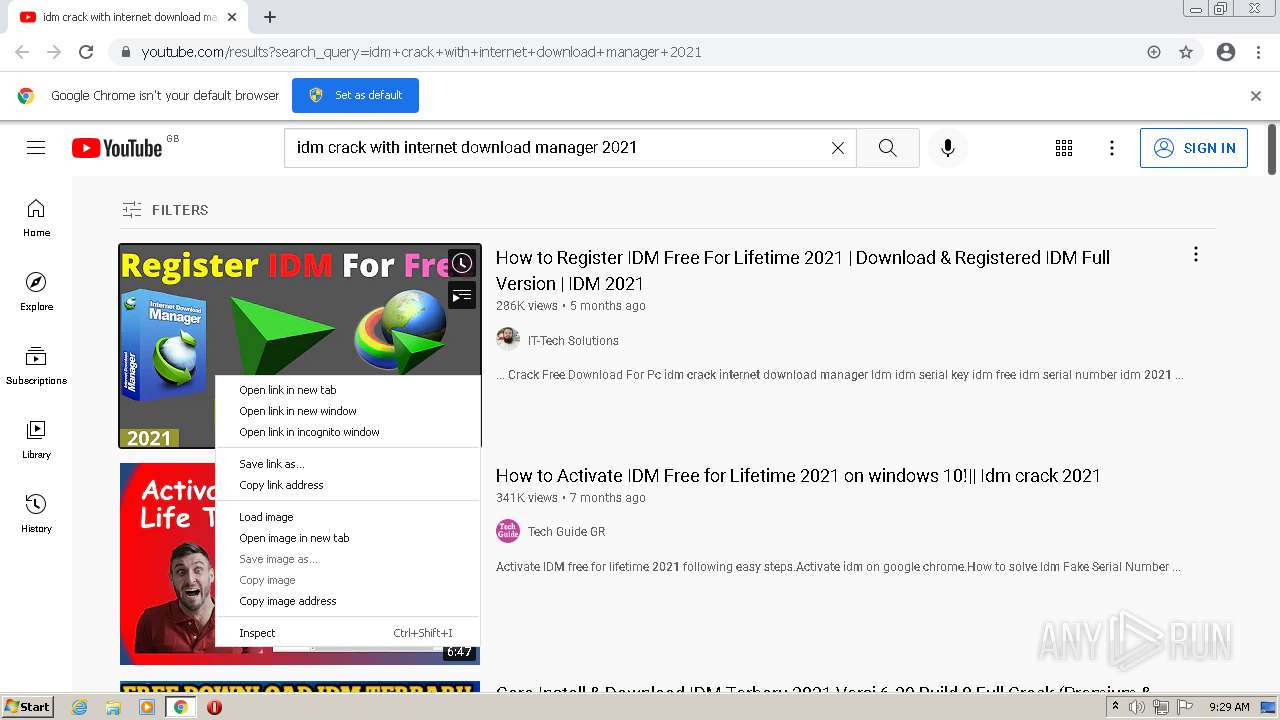The height and width of the screenshot is (720, 1280).
Task: Open Tech Guide GR channel avatar
Action: click(x=508, y=531)
